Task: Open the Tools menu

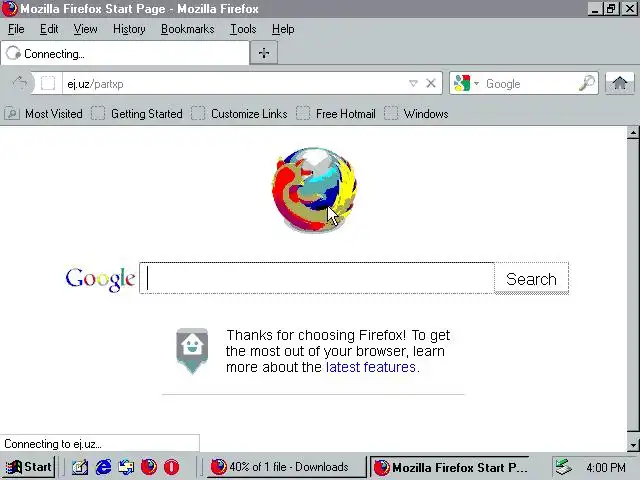Action: [243, 29]
